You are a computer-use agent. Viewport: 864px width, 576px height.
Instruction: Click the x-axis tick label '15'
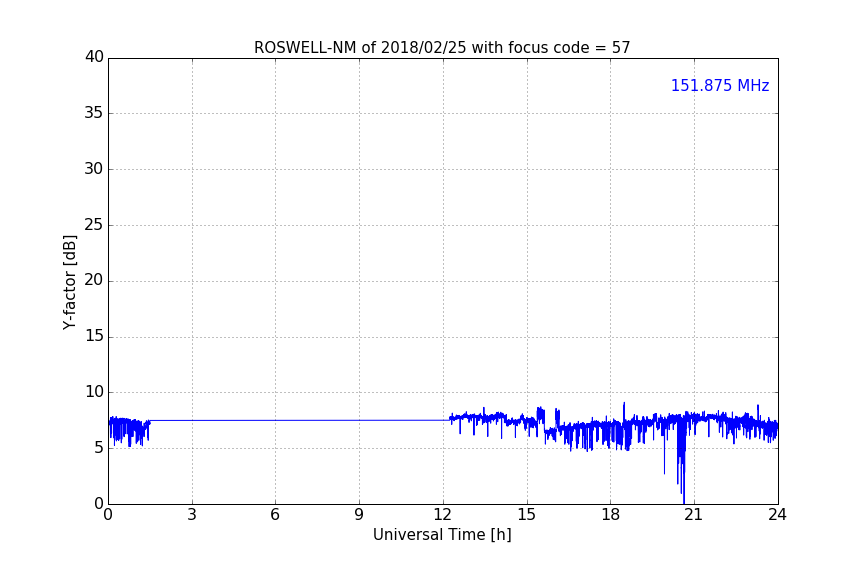coord(526,515)
